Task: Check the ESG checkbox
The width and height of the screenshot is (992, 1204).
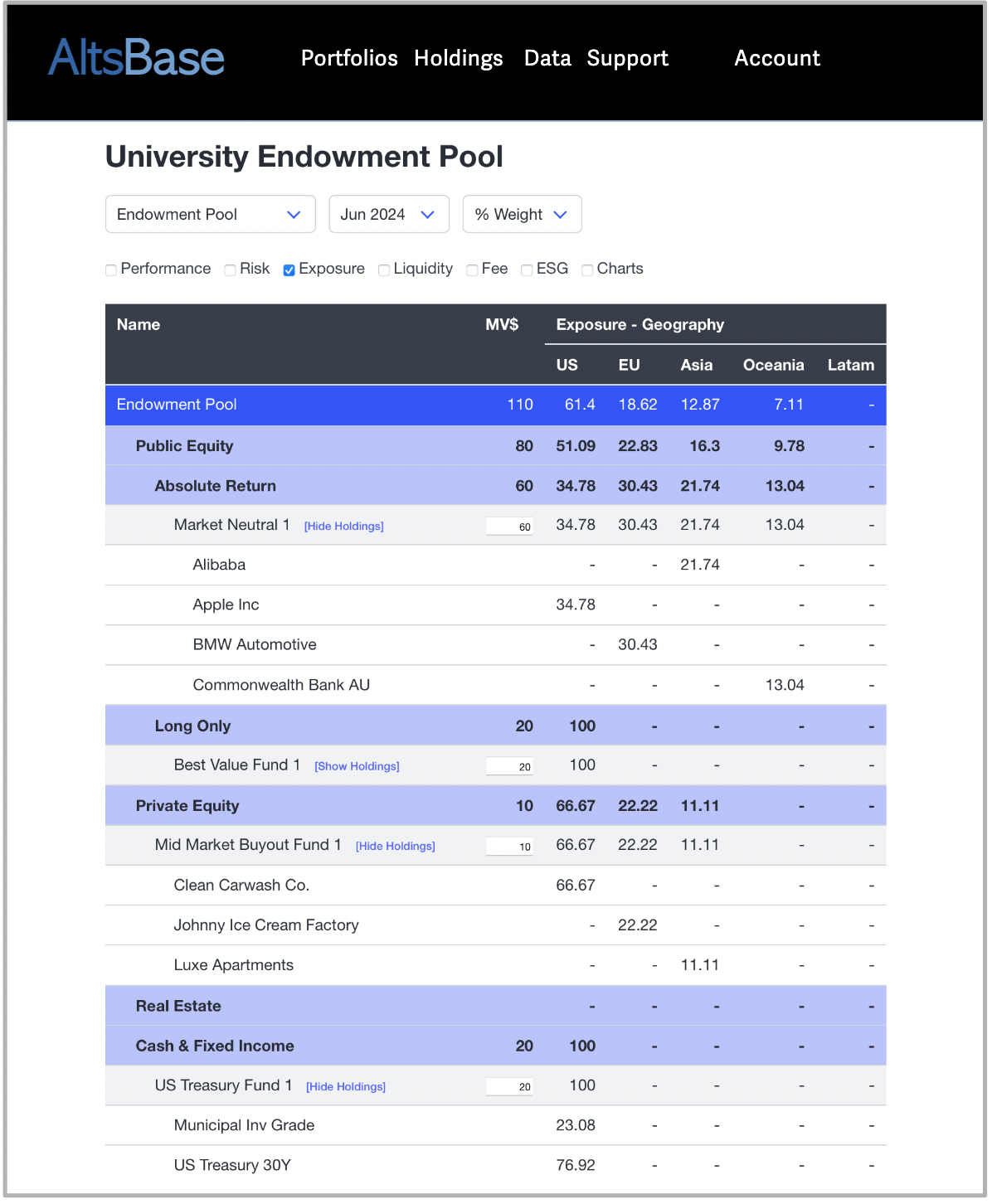Action: [527, 270]
